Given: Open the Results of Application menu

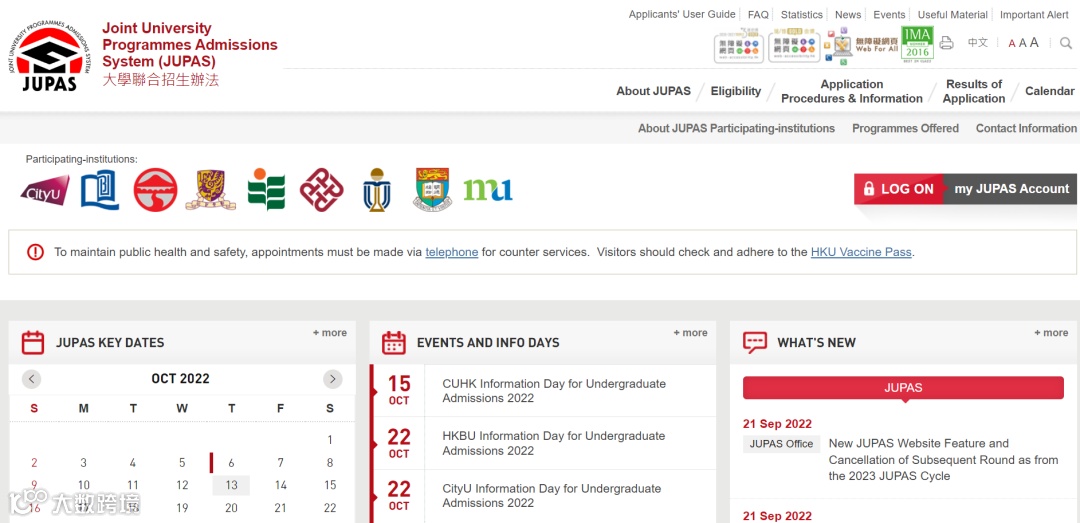Looking at the screenshot, I should (x=974, y=91).
